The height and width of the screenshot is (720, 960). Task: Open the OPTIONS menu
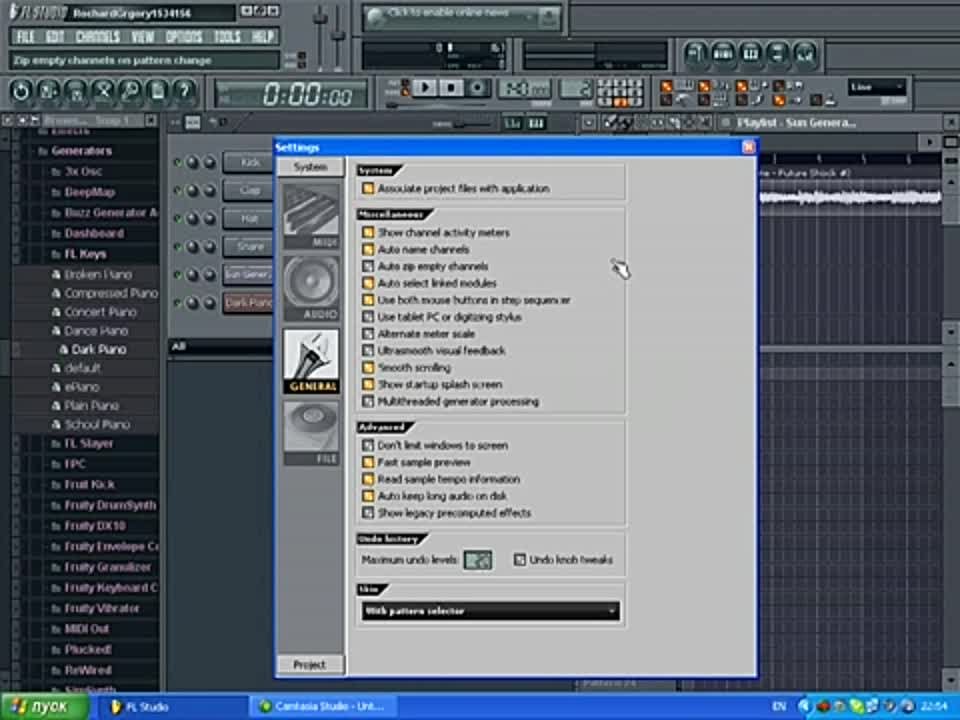tap(184, 37)
